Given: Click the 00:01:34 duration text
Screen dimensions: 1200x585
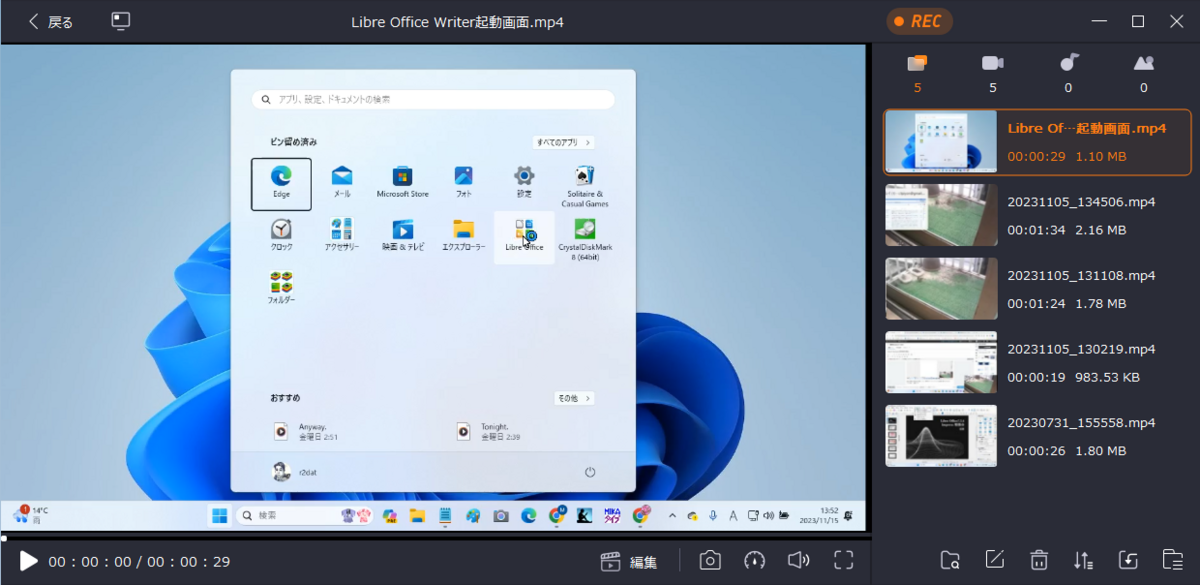Looking at the screenshot, I should pos(1035,230).
